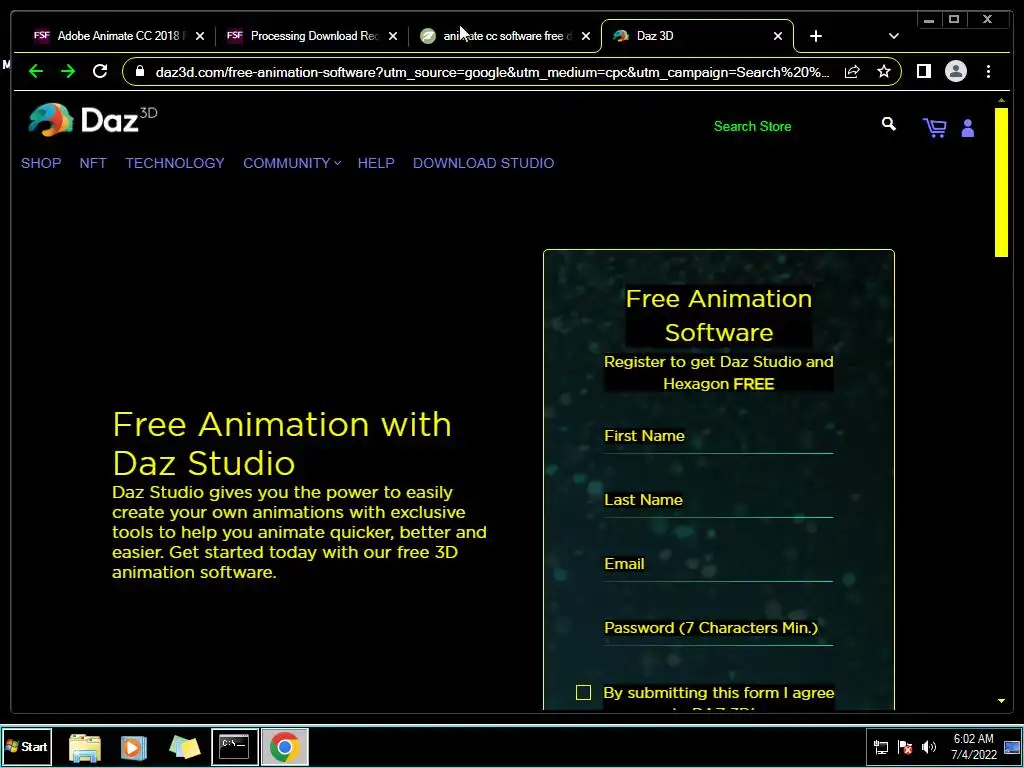
Task: Share this page icon in address bar
Action: (852, 72)
